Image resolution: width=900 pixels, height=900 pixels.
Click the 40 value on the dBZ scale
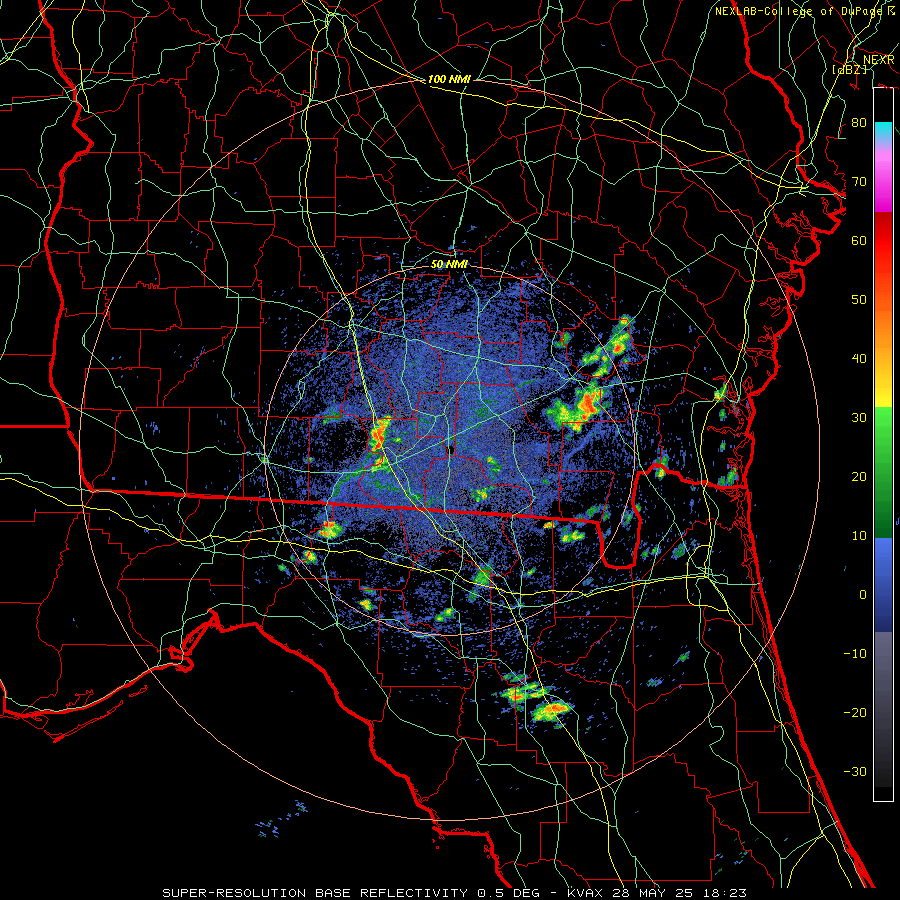pyautogui.click(x=859, y=359)
